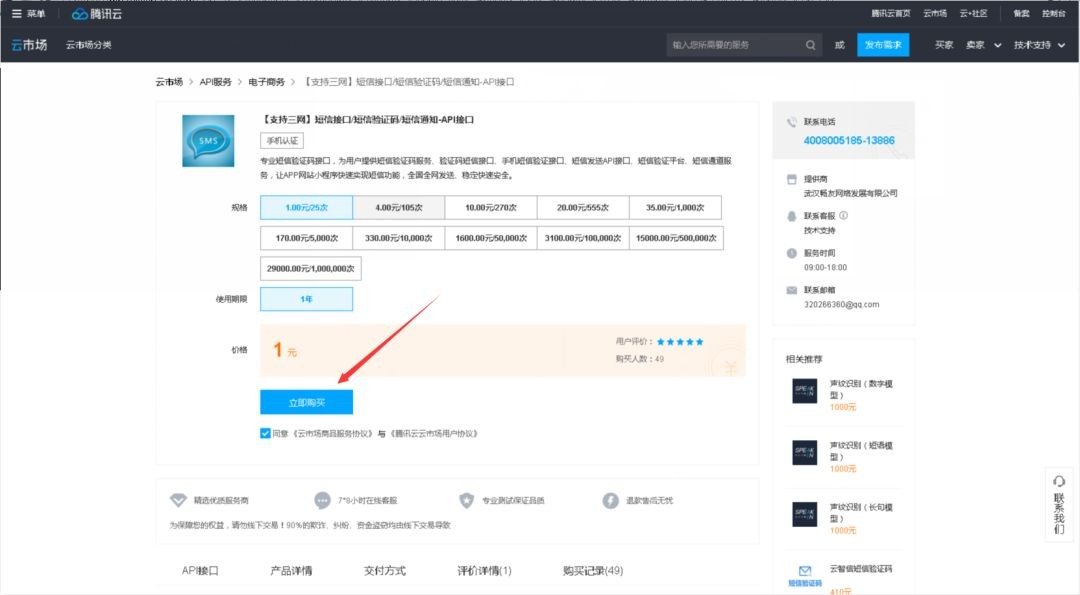The image size is (1080, 595).
Task: Click the provider icon beside 提供商
Action: coord(791,179)
